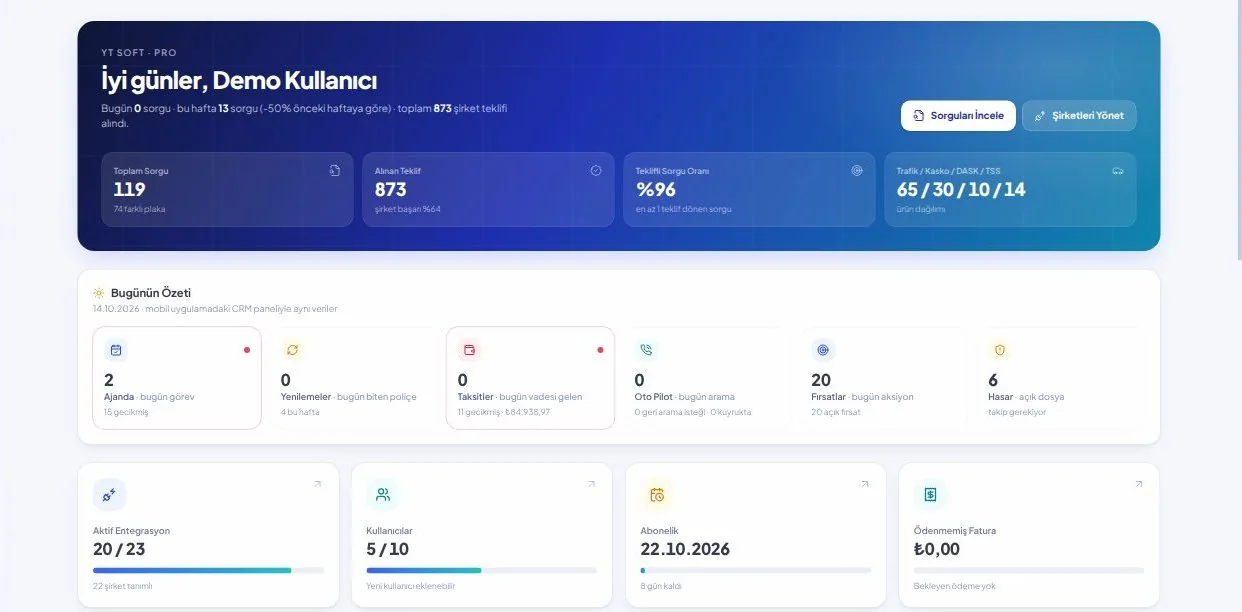
Task: Click 4 bu hafta under Yenilemeler
Action: coord(300,412)
